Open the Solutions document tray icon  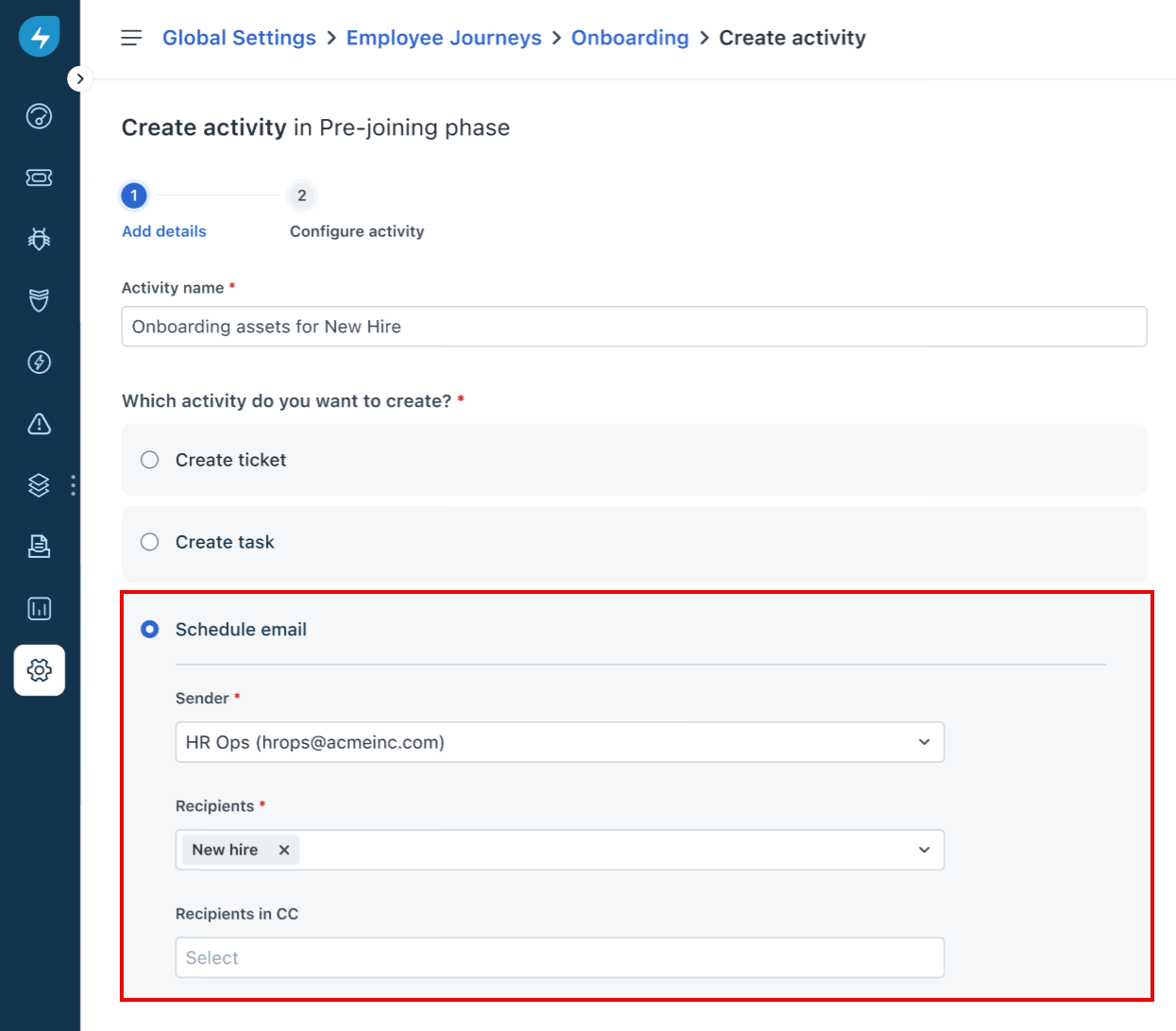coord(39,547)
